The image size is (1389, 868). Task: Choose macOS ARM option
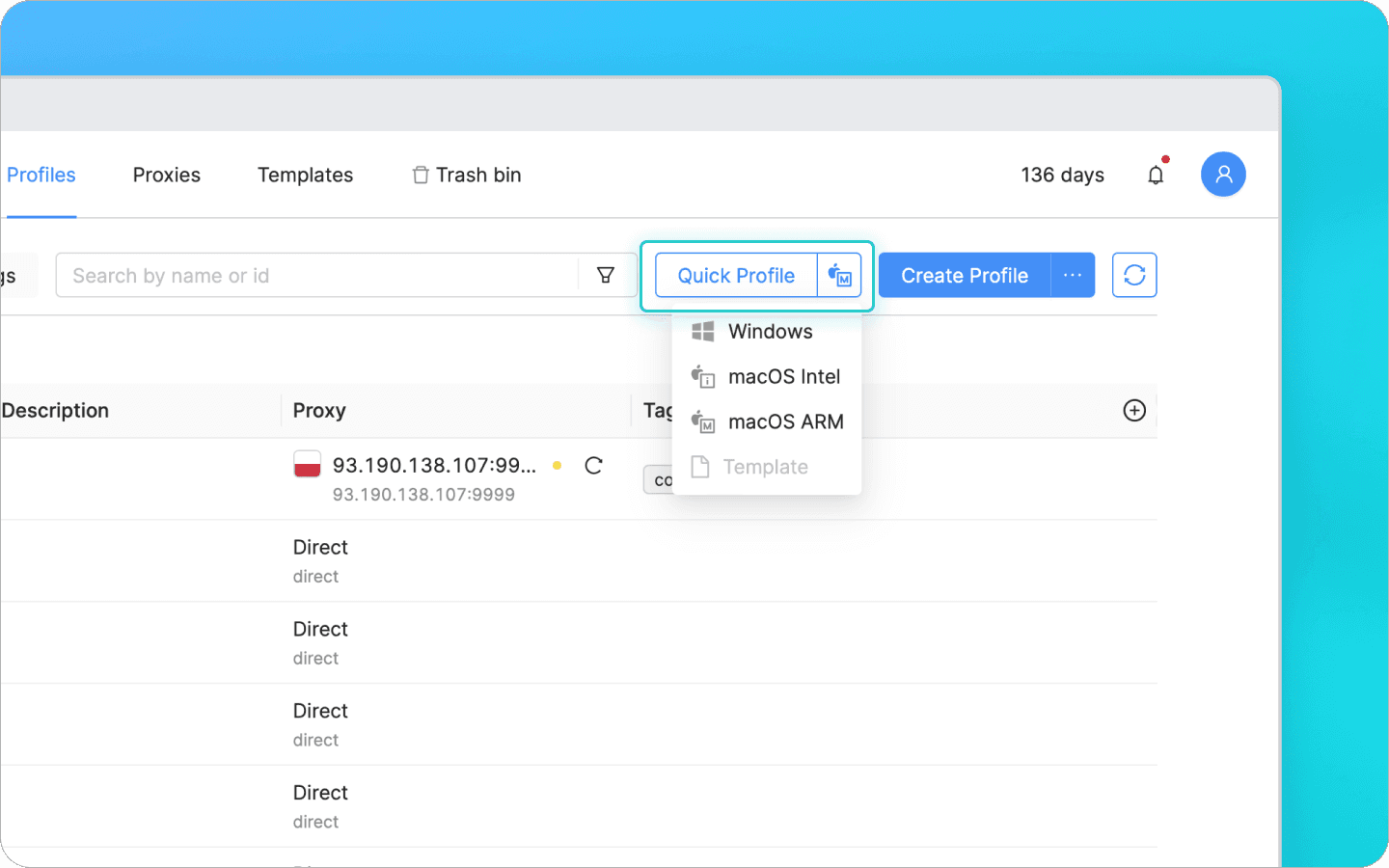(x=766, y=422)
